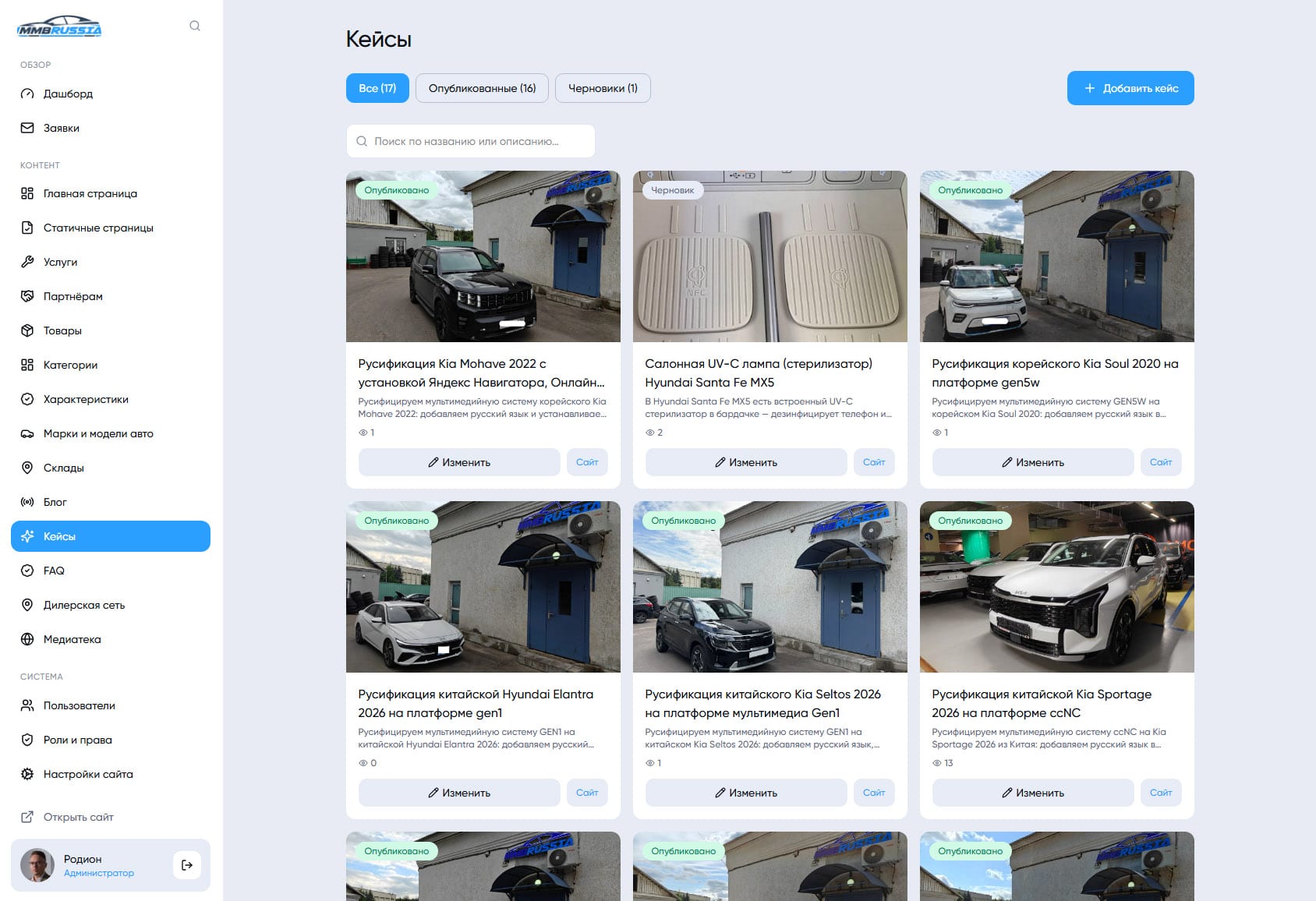Click the Медиатека globe icon

tap(27, 639)
